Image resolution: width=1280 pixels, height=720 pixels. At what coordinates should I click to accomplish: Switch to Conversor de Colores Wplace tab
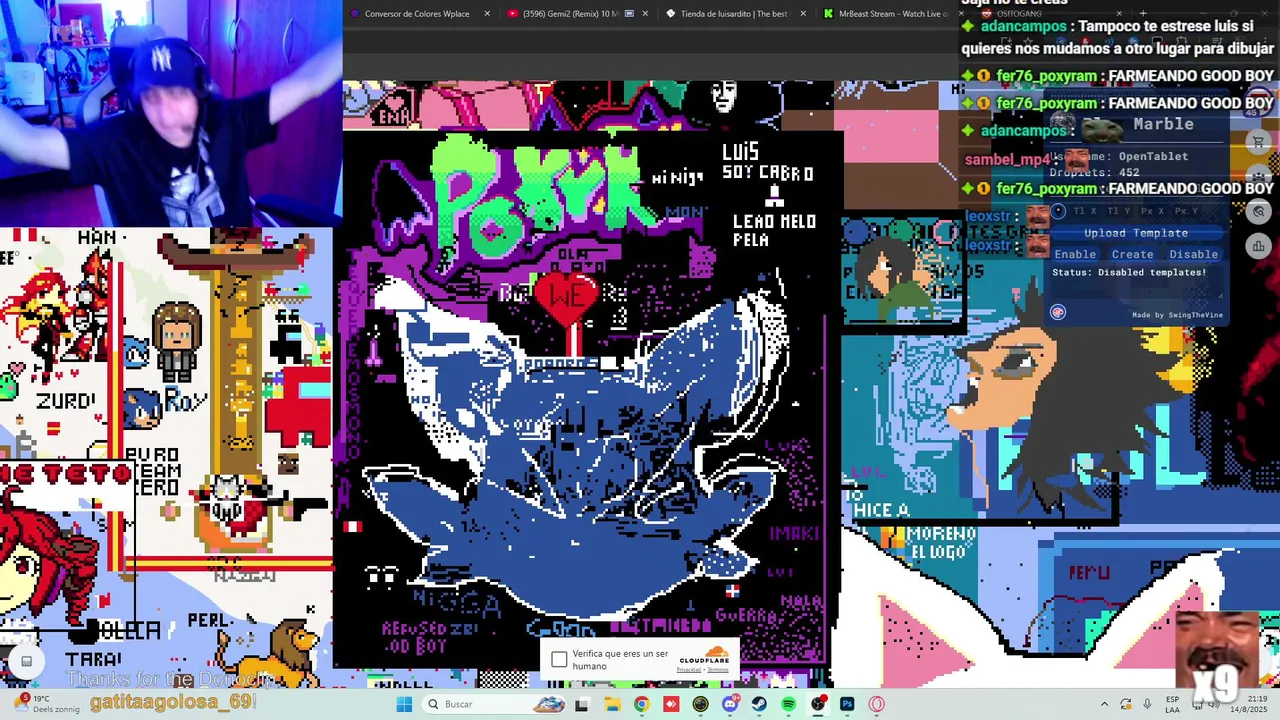tap(418, 14)
